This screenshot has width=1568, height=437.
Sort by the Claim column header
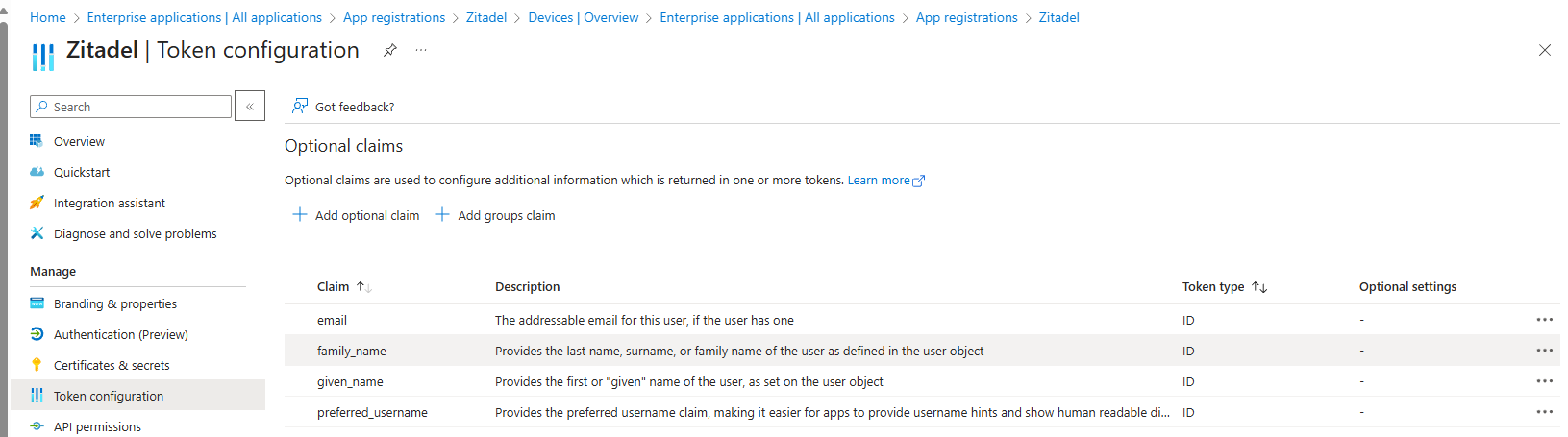(x=344, y=286)
